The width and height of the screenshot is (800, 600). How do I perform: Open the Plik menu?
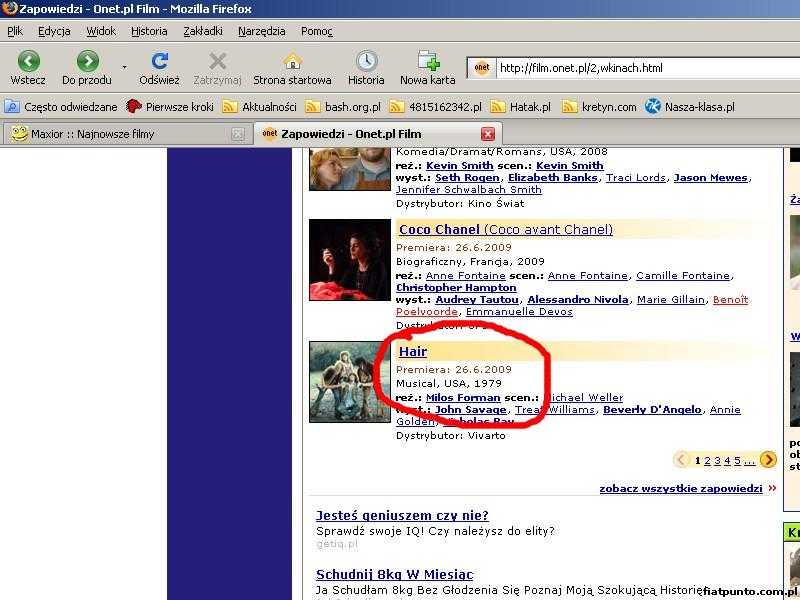tap(15, 32)
